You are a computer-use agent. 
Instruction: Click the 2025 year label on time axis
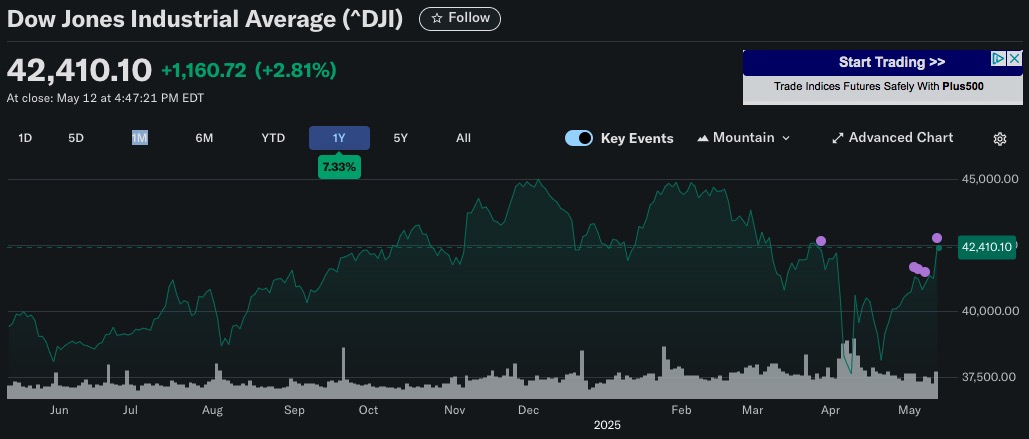(x=607, y=425)
